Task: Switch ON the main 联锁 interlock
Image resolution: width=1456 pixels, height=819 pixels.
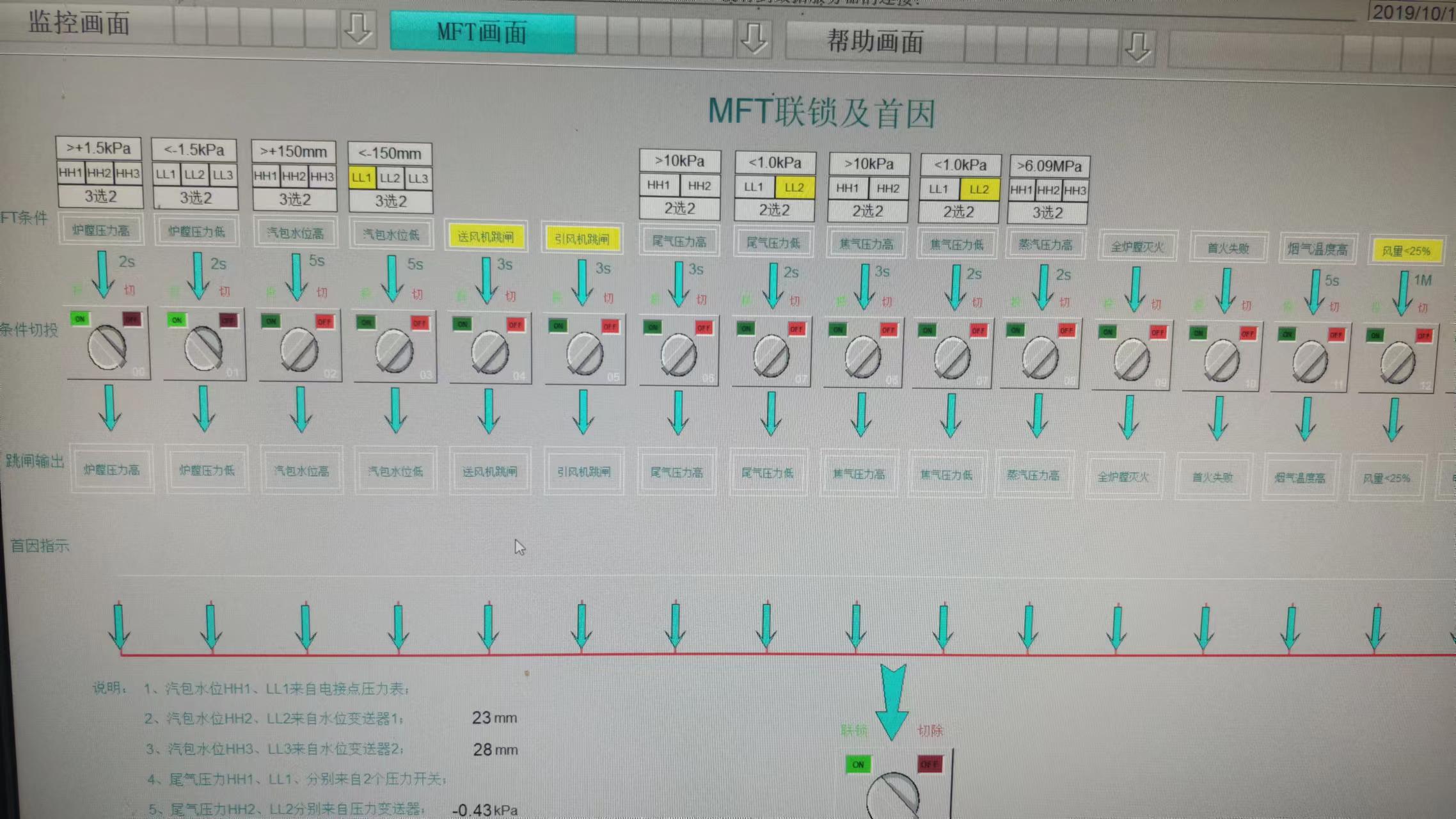Action: pyautogui.click(x=858, y=764)
